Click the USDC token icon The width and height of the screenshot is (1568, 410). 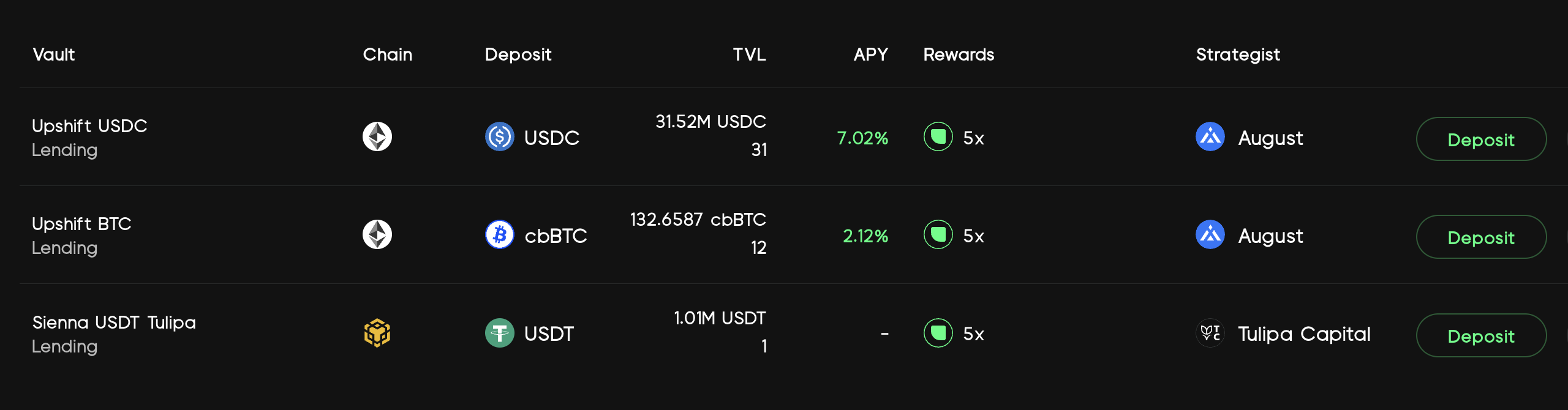500,136
